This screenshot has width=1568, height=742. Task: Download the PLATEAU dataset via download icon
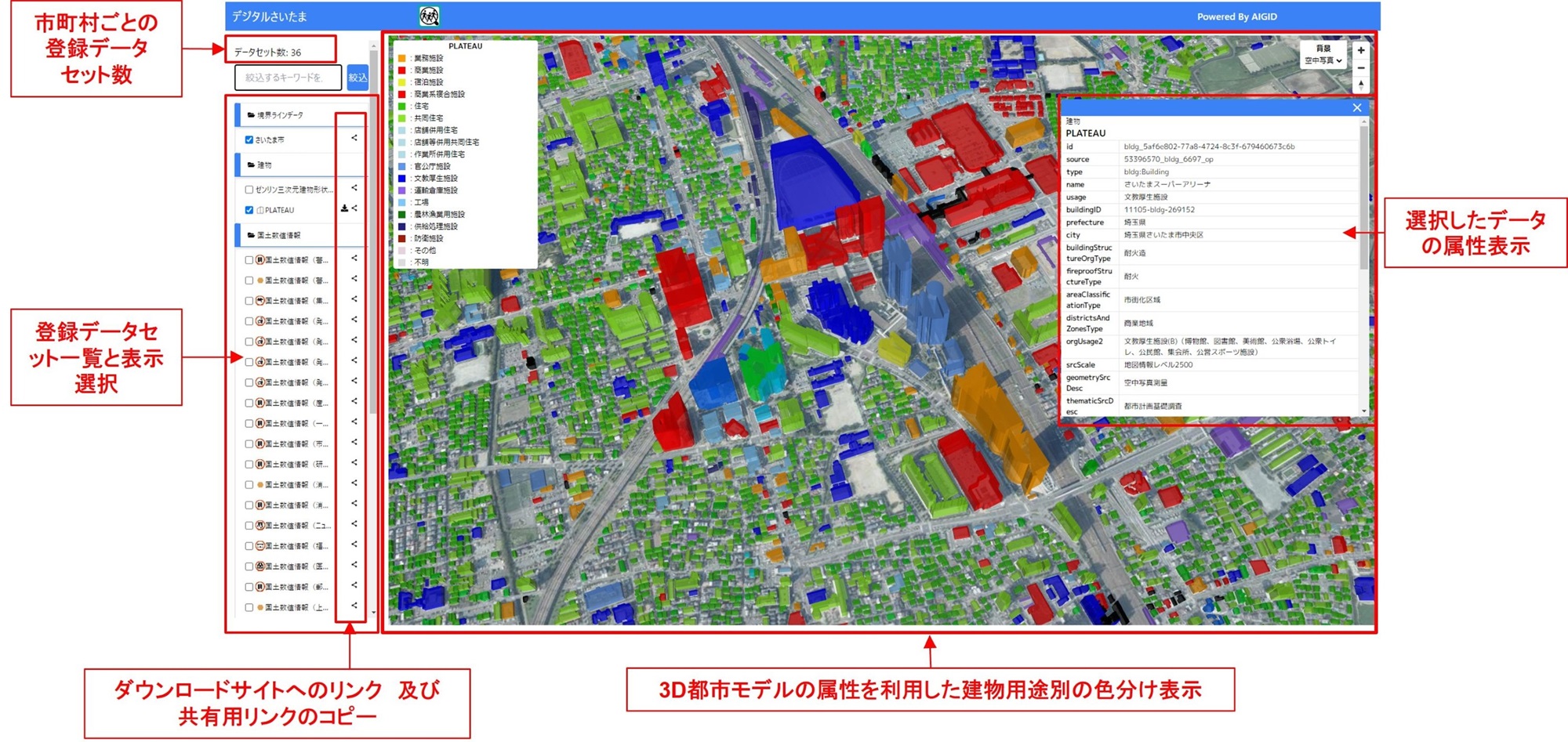coord(344,208)
